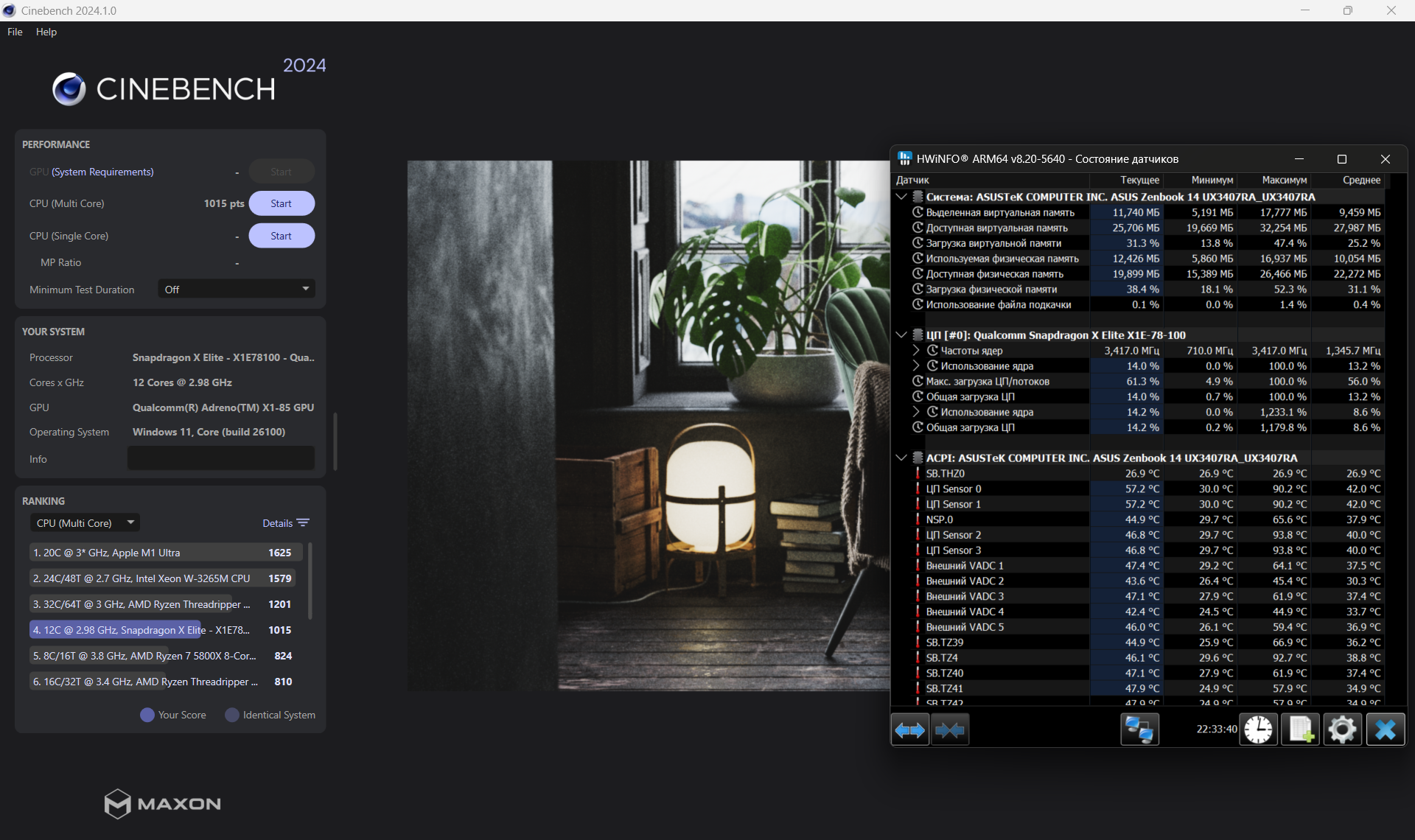Click Cinebench app icon in title bar
The image size is (1415, 840).
(10, 10)
